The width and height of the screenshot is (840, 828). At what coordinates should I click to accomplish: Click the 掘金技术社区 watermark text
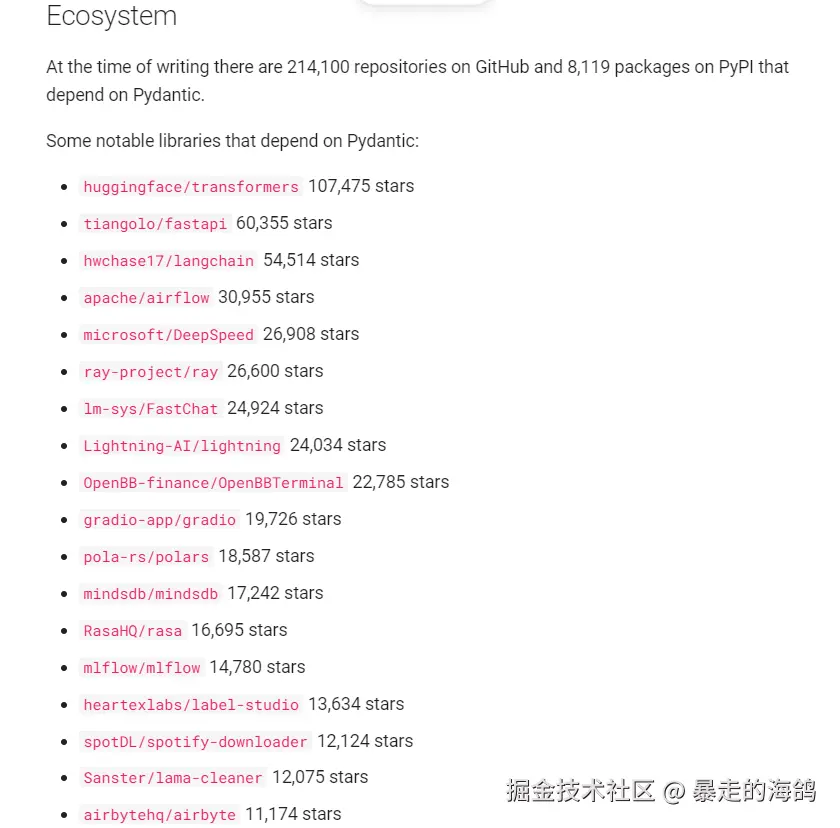[x=580, y=791]
